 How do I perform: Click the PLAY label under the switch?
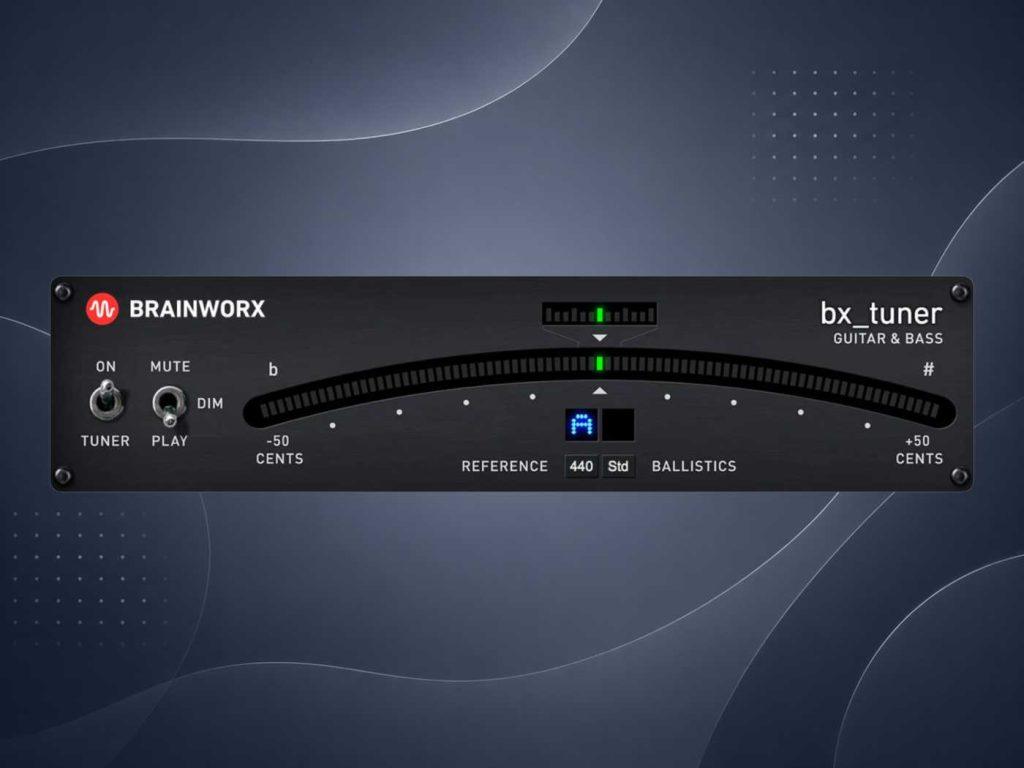click(170, 441)
